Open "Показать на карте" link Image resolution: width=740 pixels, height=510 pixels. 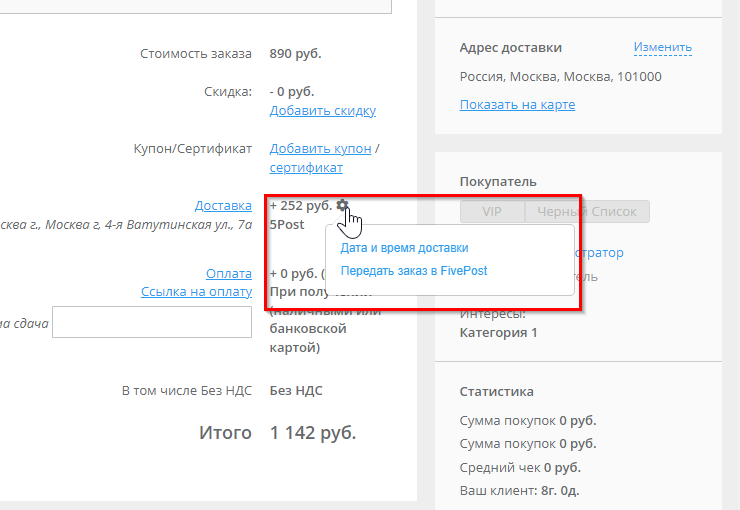(x=517, y=105)
